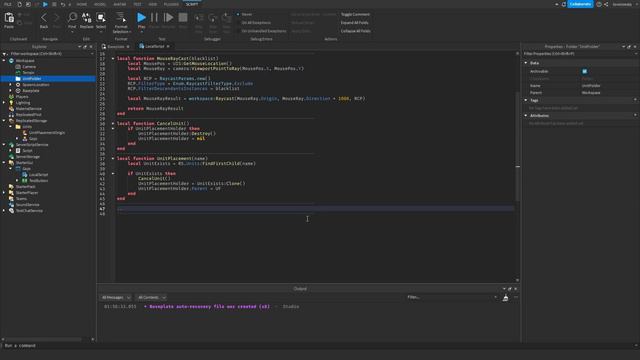The height and width of the screenshot is (360, 640).
Task: Click Expand All Folds action
Action: pyautogui.click(x=354, y=23)
